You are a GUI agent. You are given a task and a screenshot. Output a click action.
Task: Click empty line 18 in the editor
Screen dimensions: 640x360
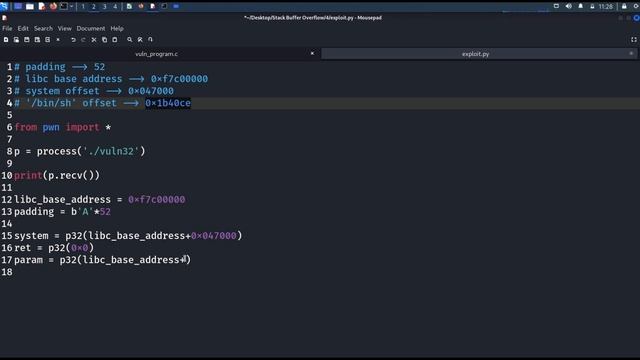pos(327,272)
